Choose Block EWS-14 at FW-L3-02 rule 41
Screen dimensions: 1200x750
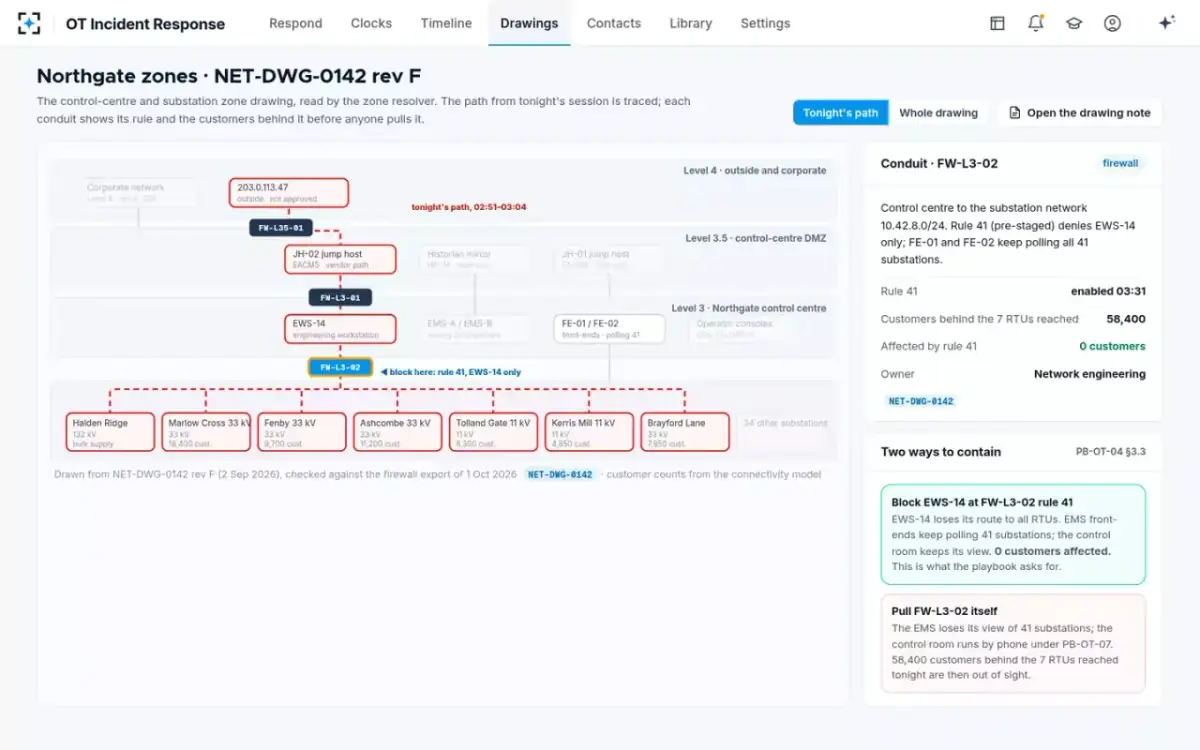pos(1013,534)
